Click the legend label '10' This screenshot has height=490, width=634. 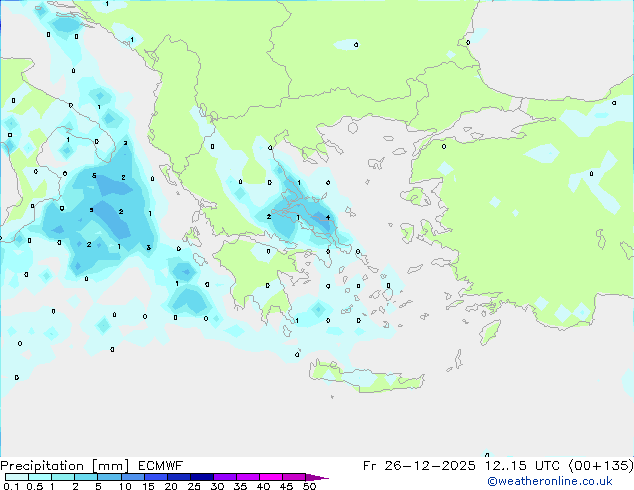125,486
